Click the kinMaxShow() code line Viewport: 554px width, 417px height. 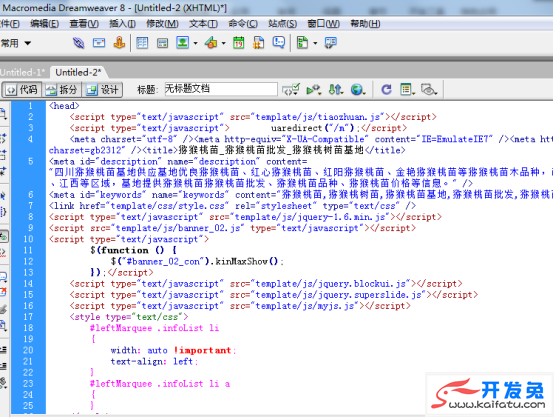(x=197, y=262)
